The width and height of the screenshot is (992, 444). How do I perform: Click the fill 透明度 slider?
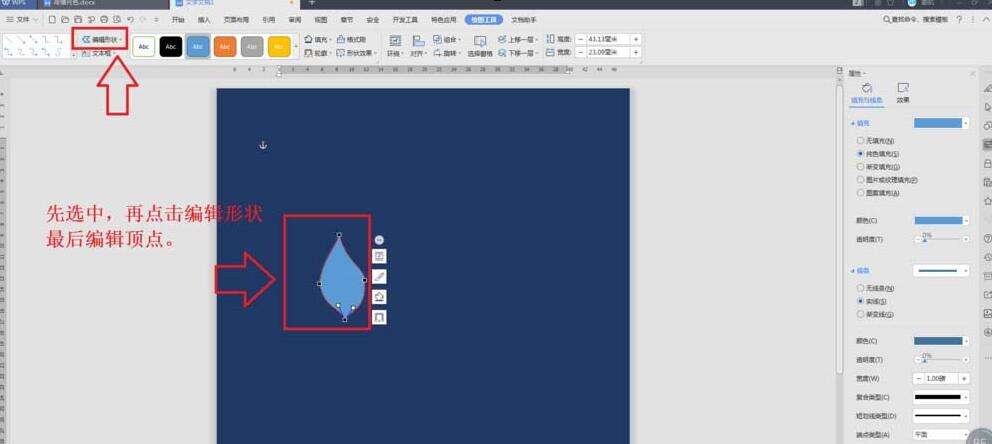click(x=943, y=240)
